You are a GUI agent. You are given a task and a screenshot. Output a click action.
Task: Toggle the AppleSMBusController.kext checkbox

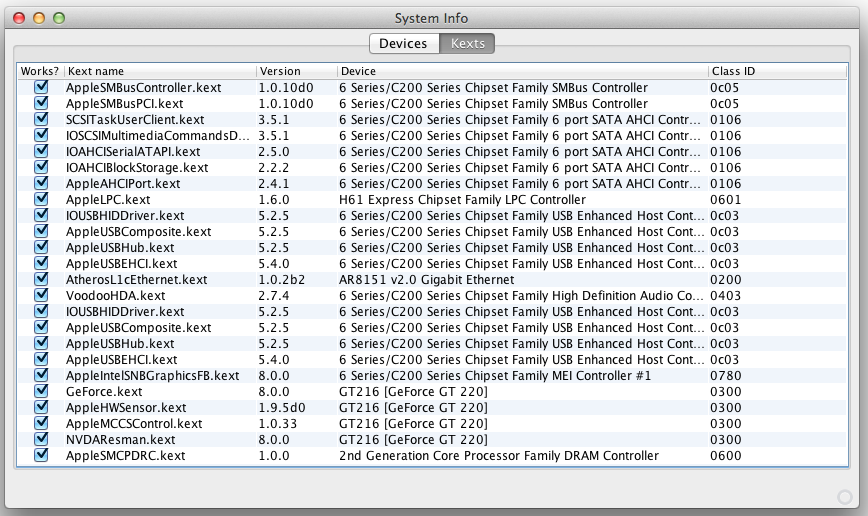(x=41, y=87)
